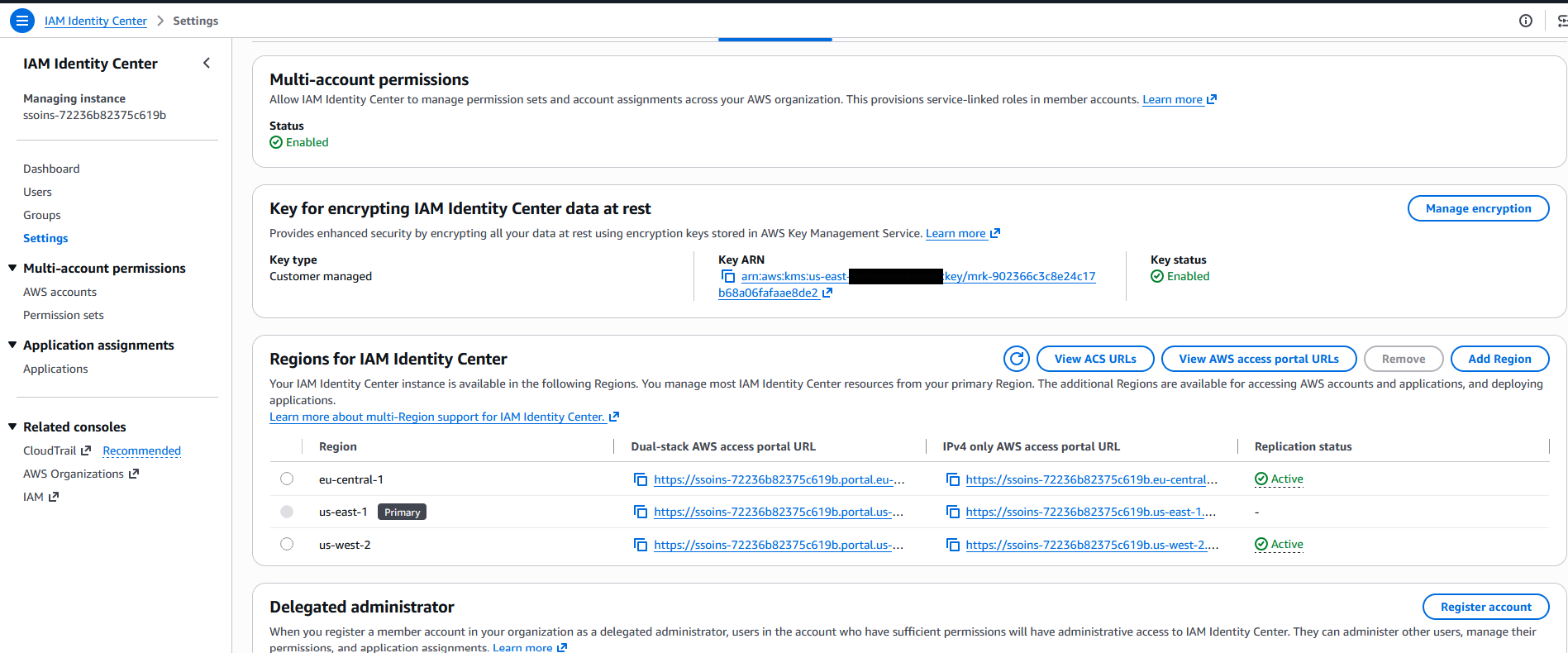1568x653 pixels.
Task: Copy us-east-1 dual-stack portal URL
Action: (641, 512)
